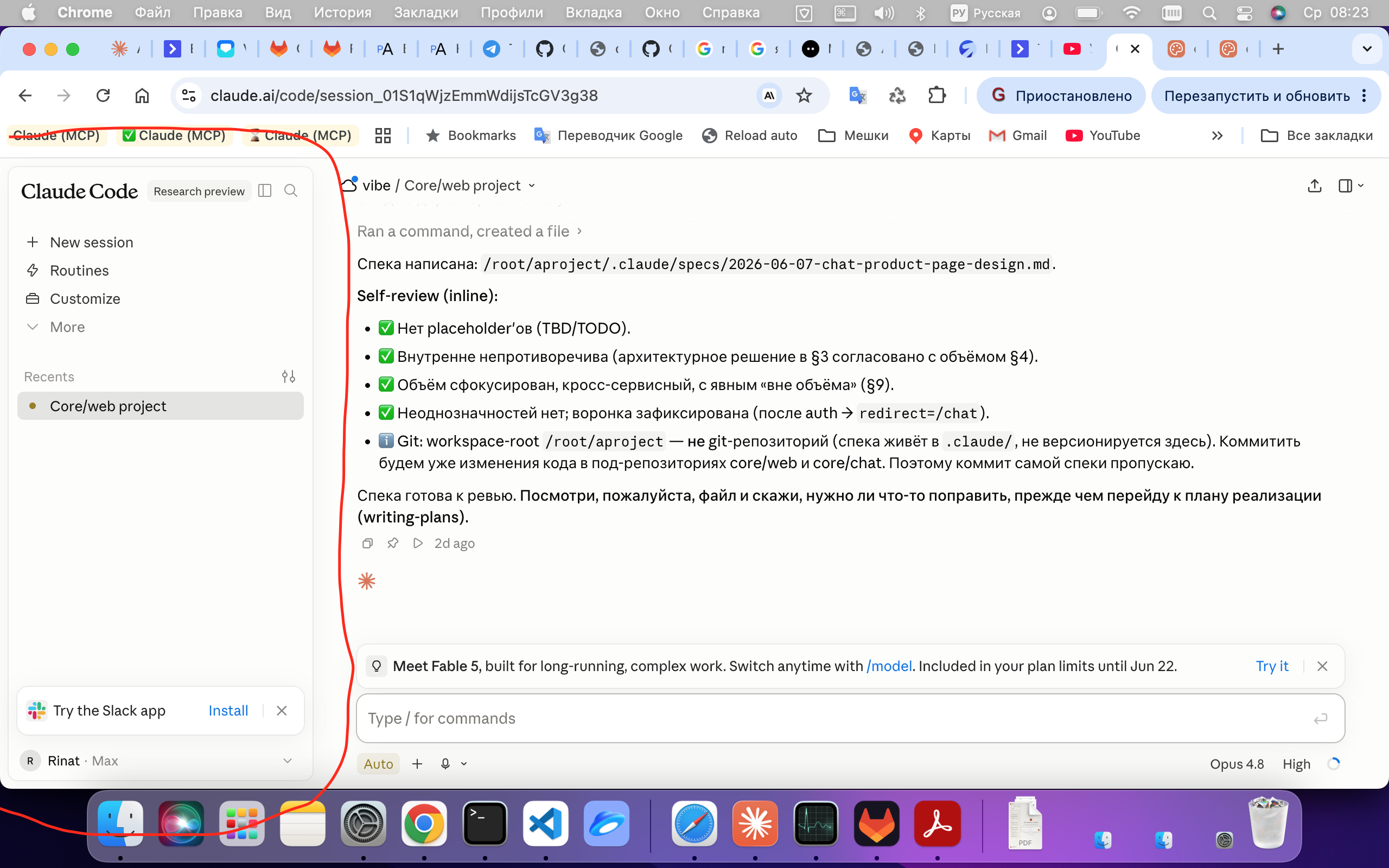Open a new Chrome tab

[x=1278, y=49]
